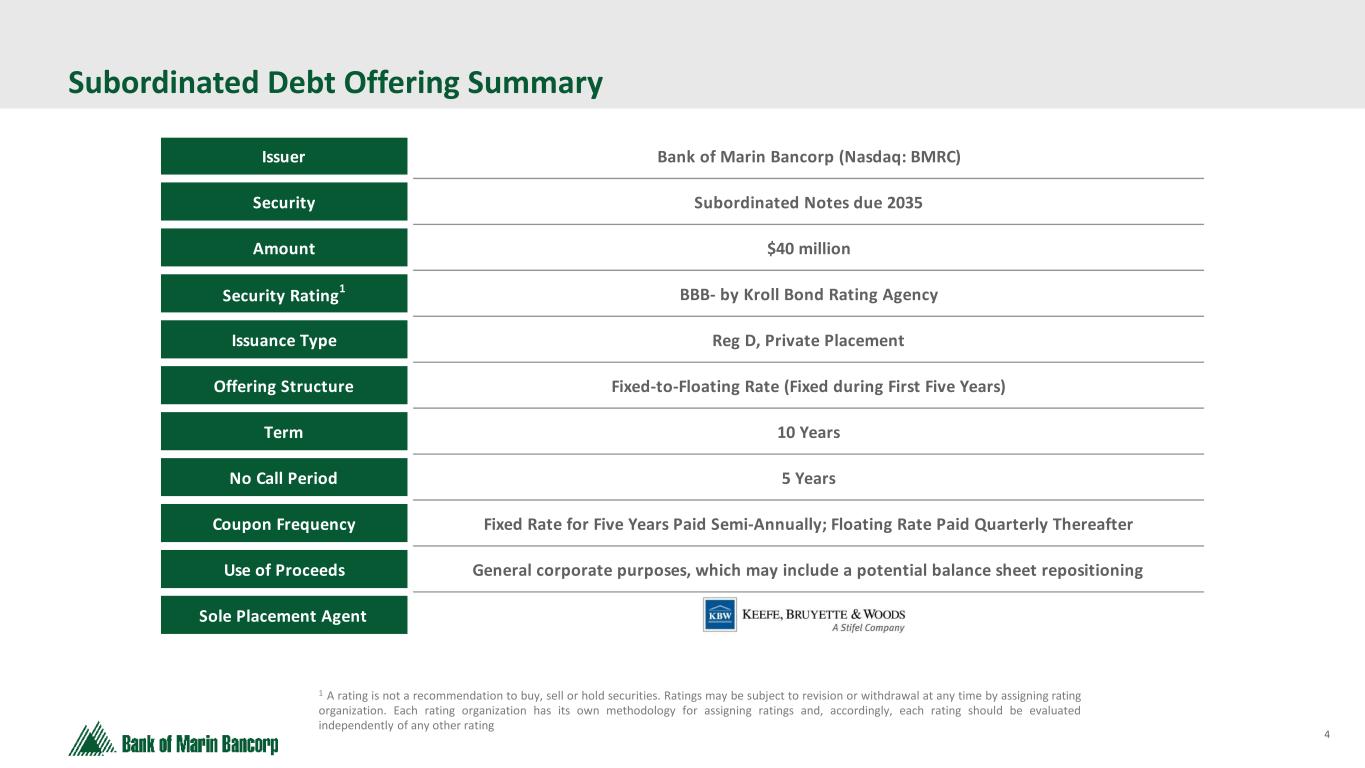The width and height of the screenshot is (1365, 768).
Task: Click the page number 4
Action: [x=1326, y=736]
